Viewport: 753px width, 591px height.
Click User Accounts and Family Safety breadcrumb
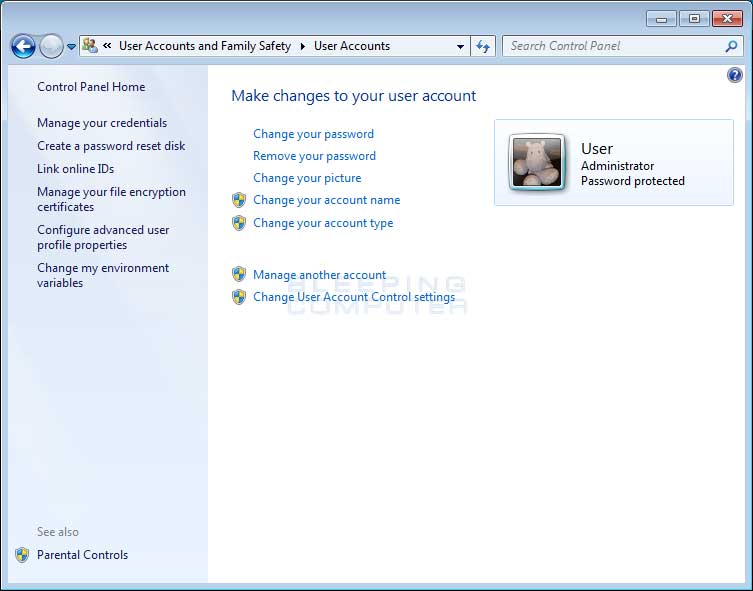[205, 46]
